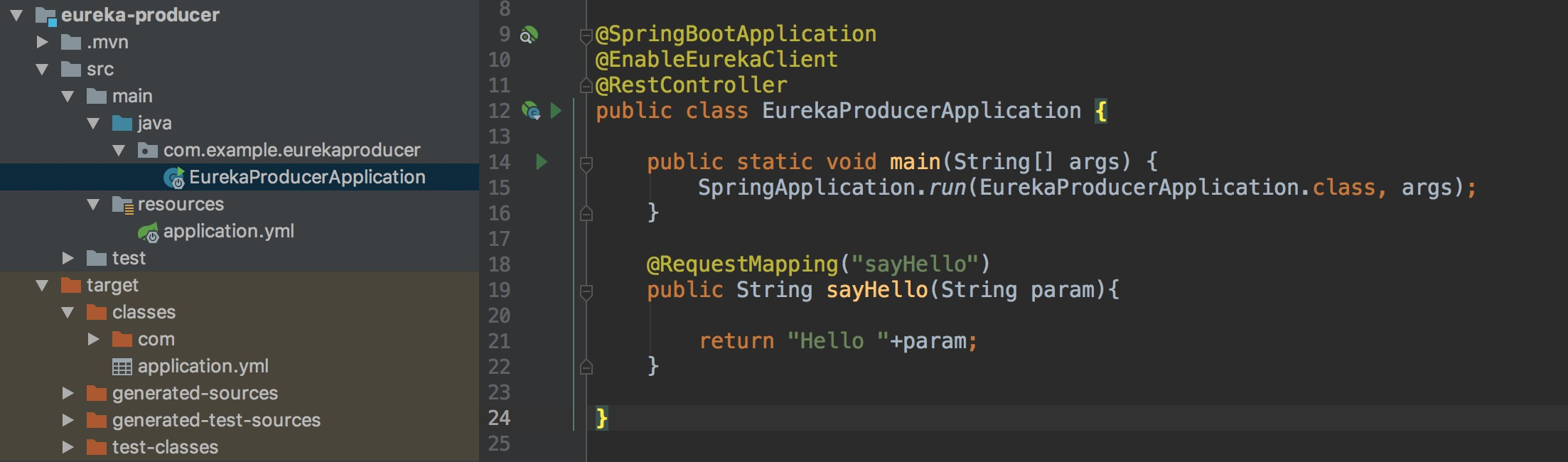1568x462 pixels.
Task: Run main method via line 14 green arrow
Action: point(542,162)
